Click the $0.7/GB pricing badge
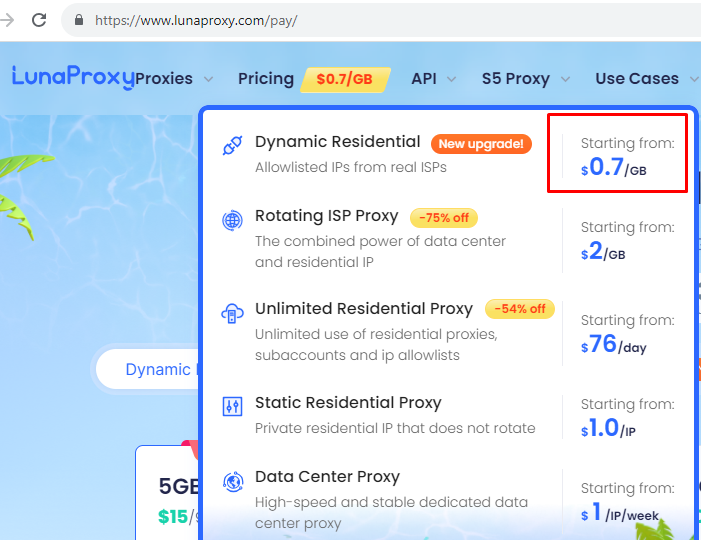 (345, 80)
